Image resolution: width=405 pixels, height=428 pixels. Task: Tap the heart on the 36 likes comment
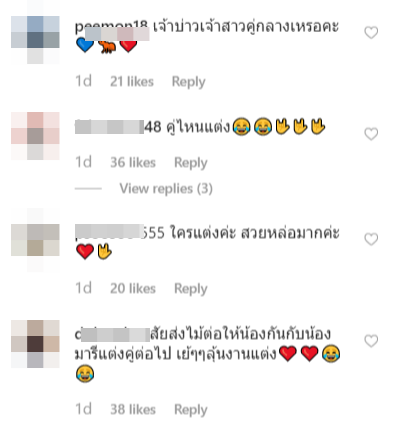(x=371, y=134)
